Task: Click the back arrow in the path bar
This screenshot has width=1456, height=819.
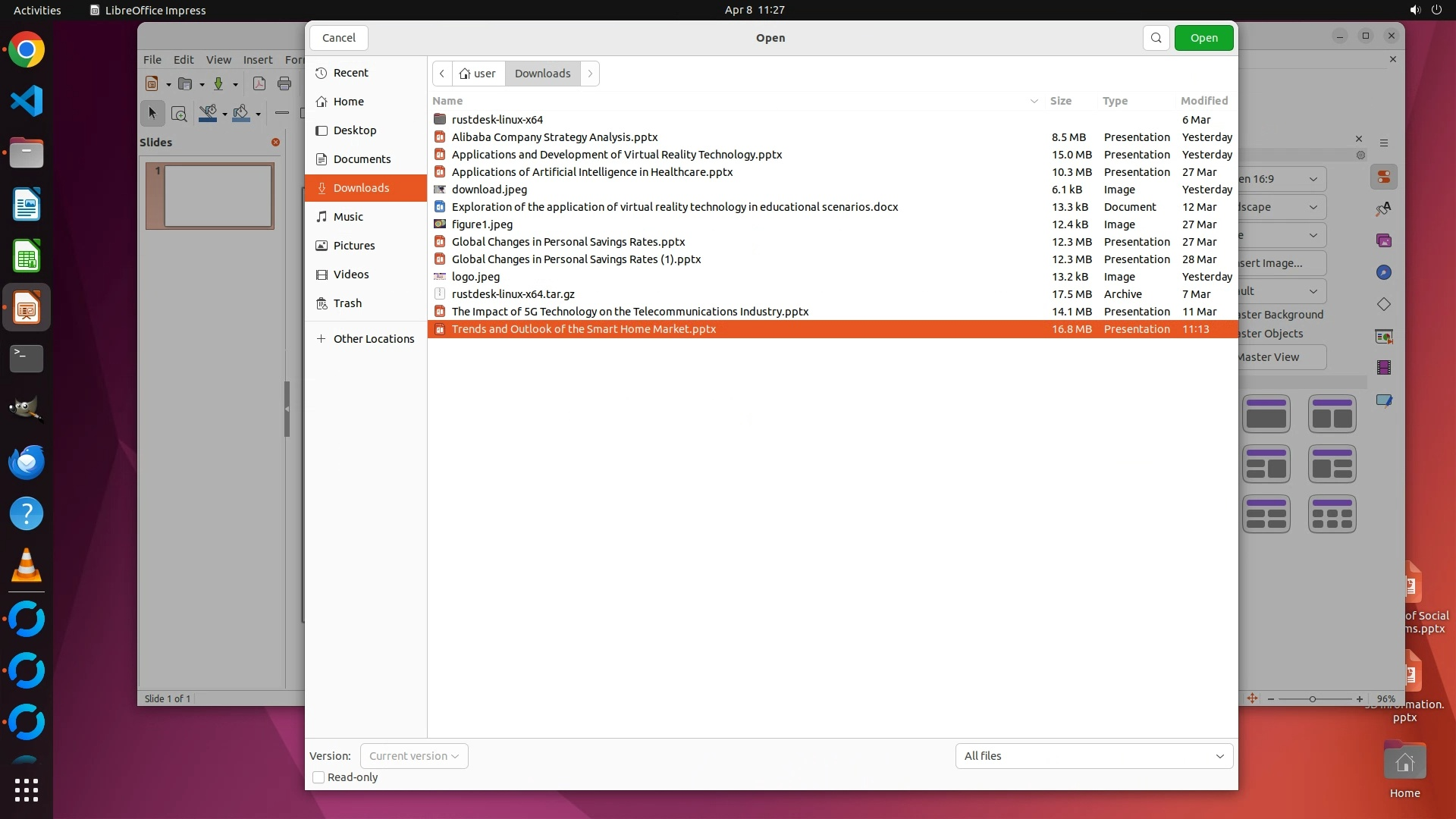Action: coord(442,74)
